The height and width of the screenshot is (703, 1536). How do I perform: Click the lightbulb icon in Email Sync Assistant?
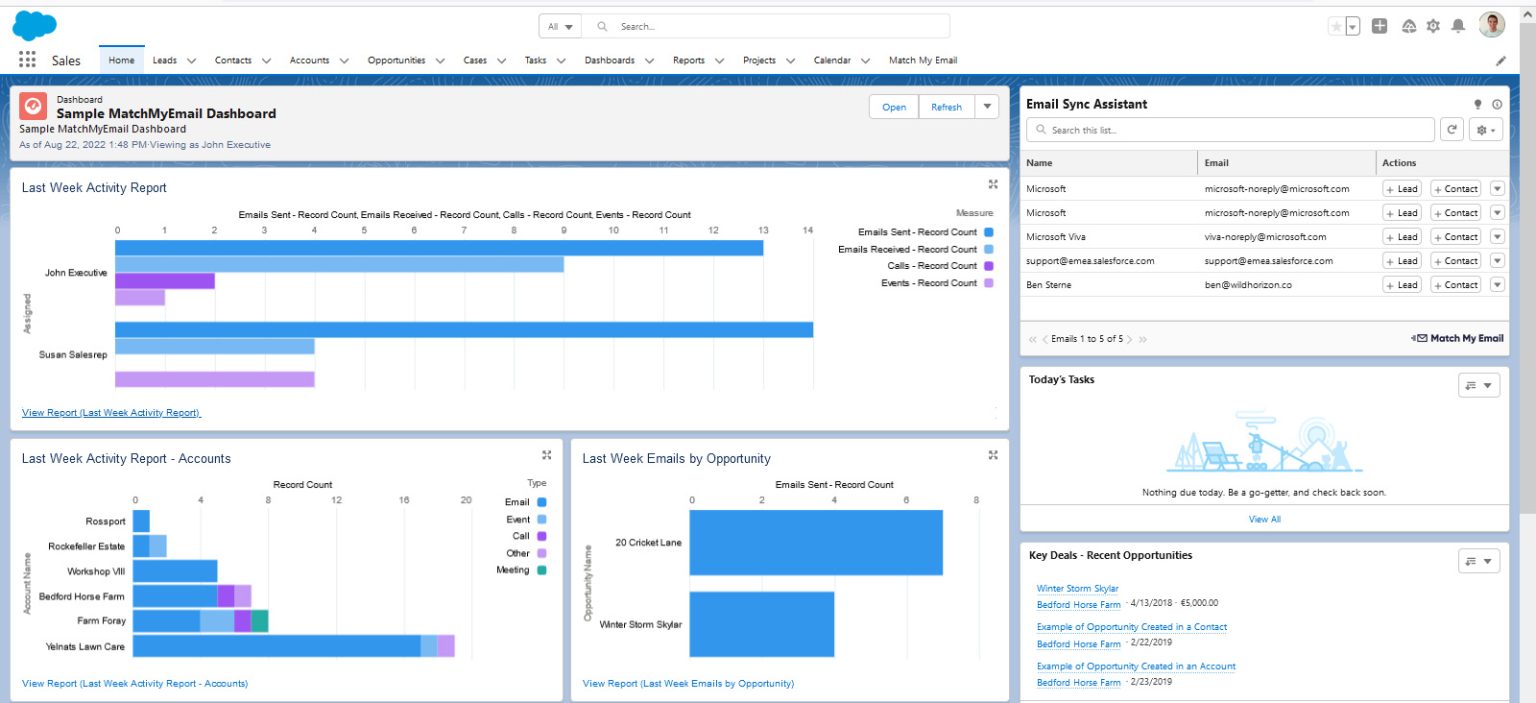point(1477,103)
